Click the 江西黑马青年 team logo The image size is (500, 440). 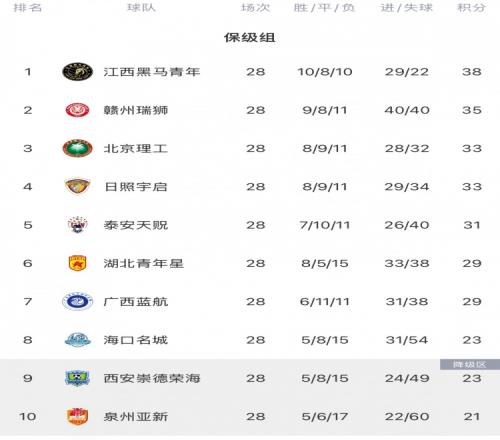(77, 72)
